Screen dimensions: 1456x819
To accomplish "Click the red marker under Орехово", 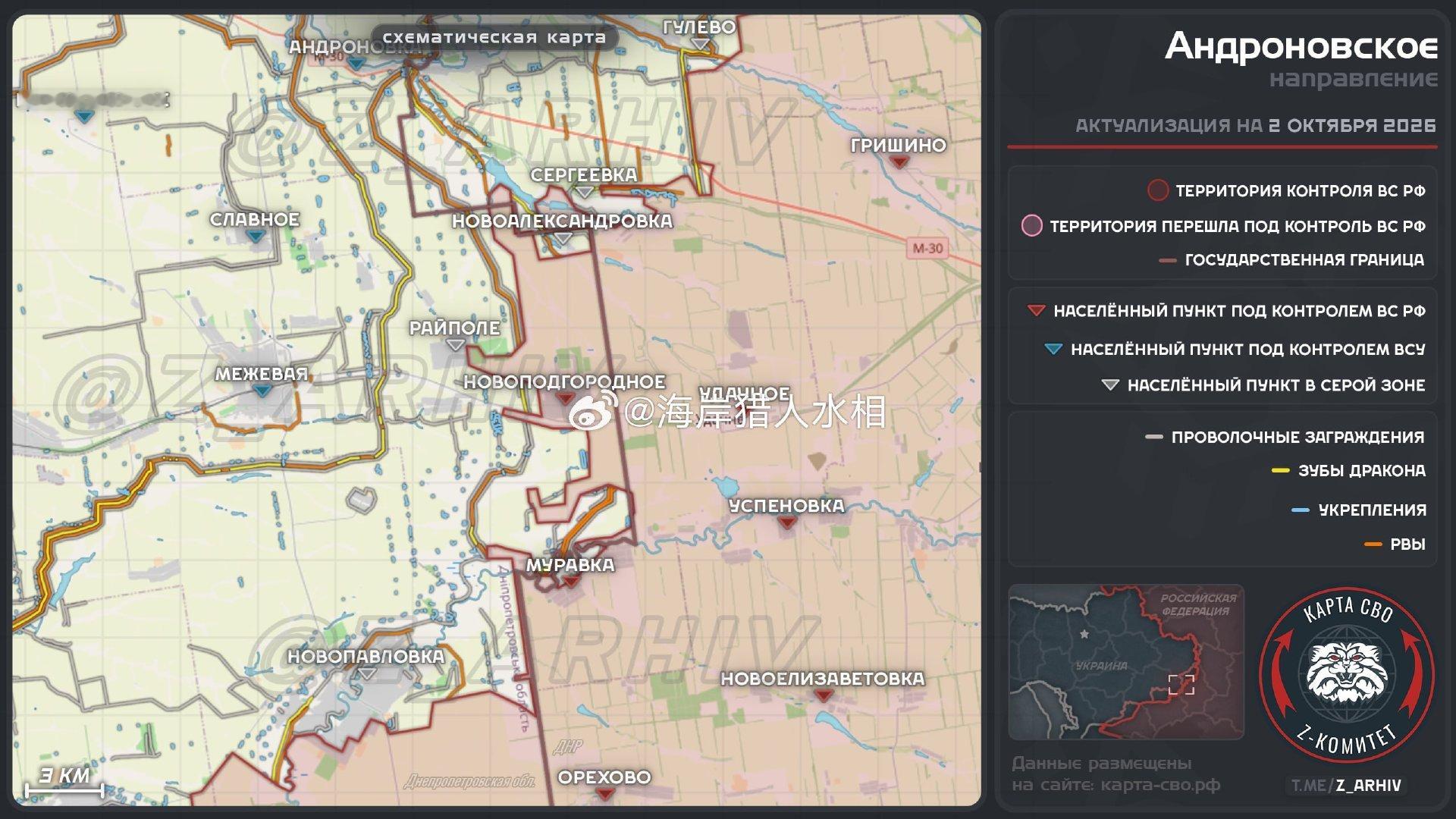I will [604, 794].
